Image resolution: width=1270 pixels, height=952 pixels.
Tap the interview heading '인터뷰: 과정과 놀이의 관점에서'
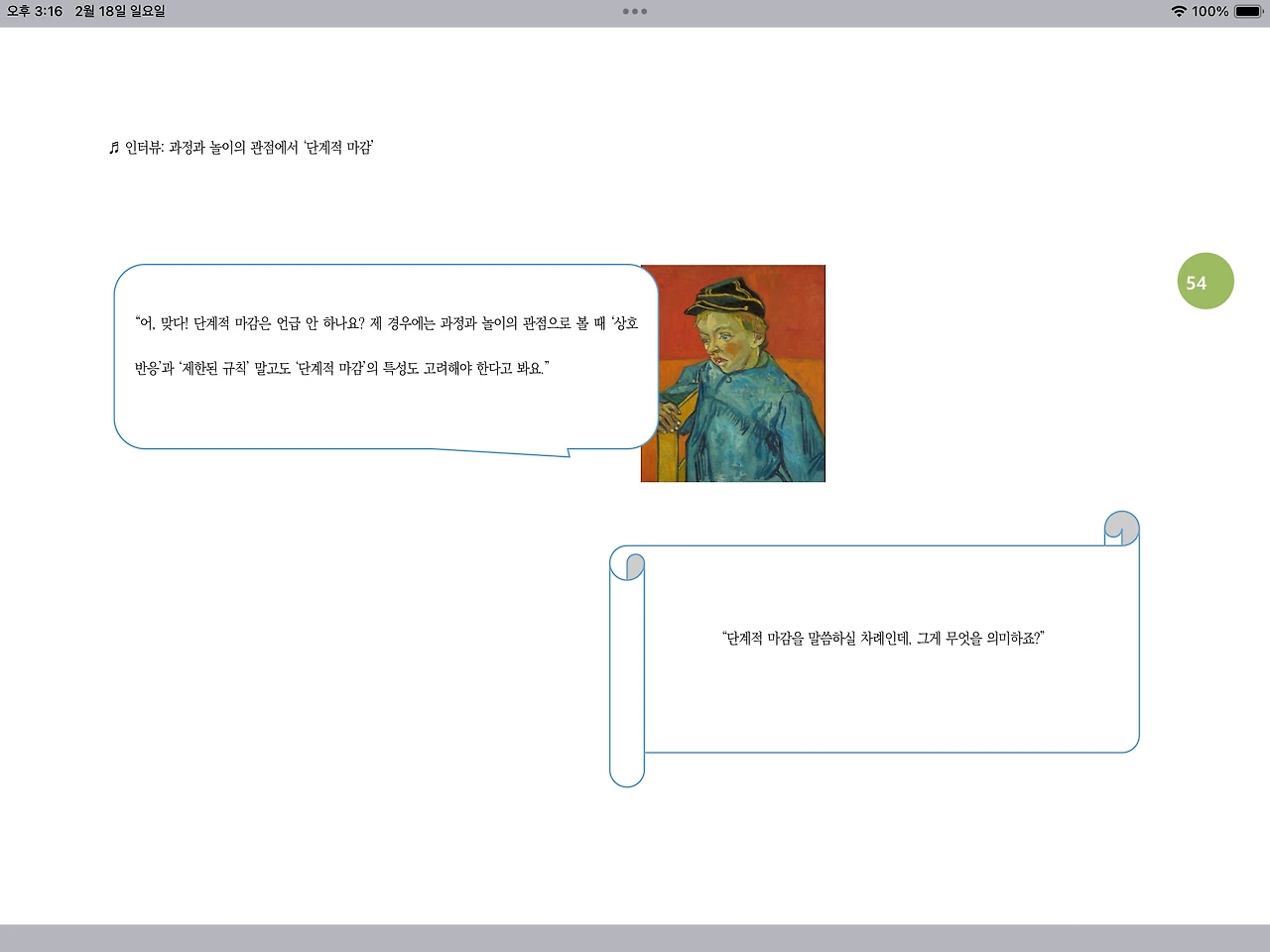tap(211, 148)
